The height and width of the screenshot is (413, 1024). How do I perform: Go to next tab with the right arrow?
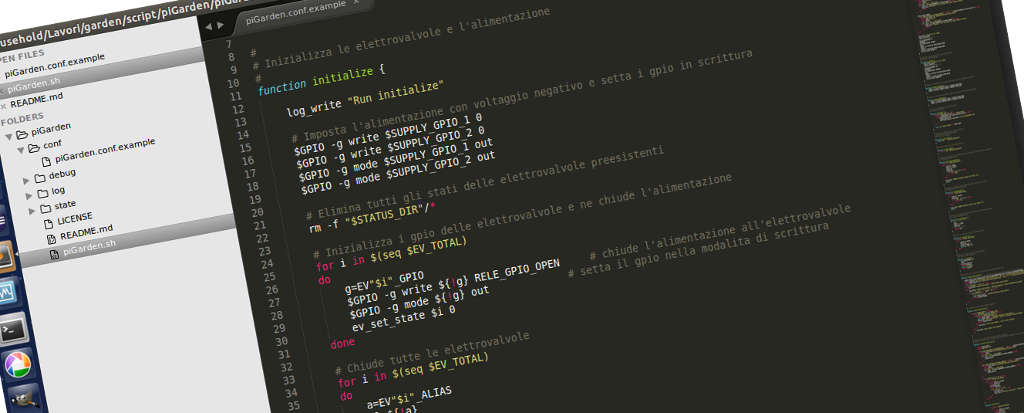pyautogui.click(x=221, y=25)
